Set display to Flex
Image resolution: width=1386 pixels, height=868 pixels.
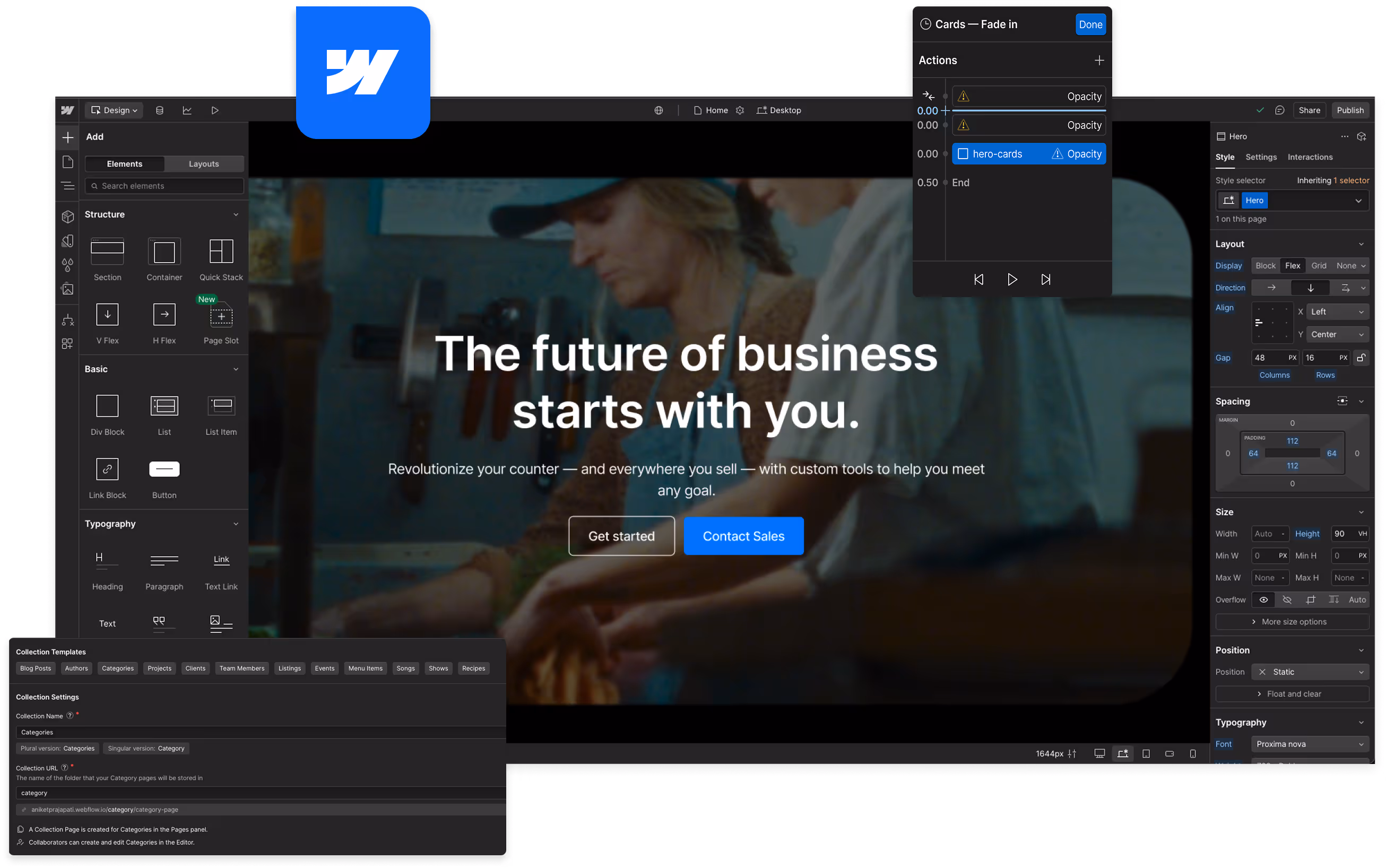1293,266
